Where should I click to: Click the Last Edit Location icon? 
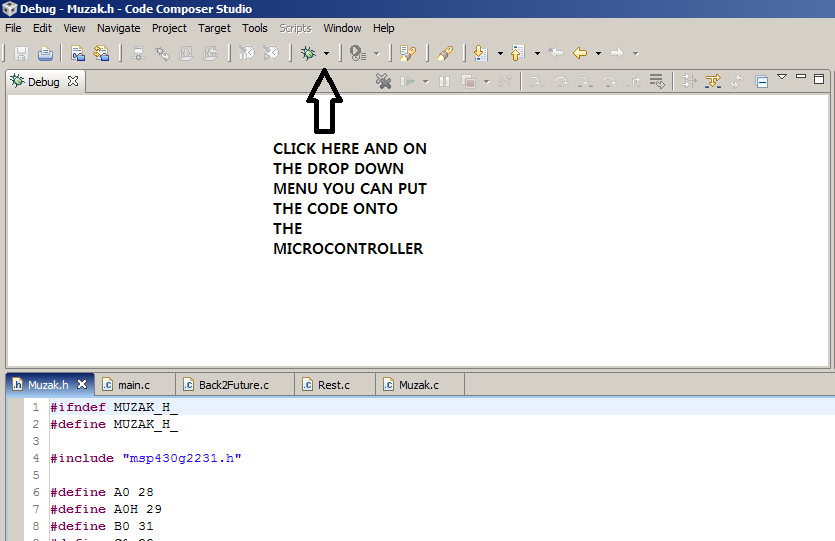point(556,53)
